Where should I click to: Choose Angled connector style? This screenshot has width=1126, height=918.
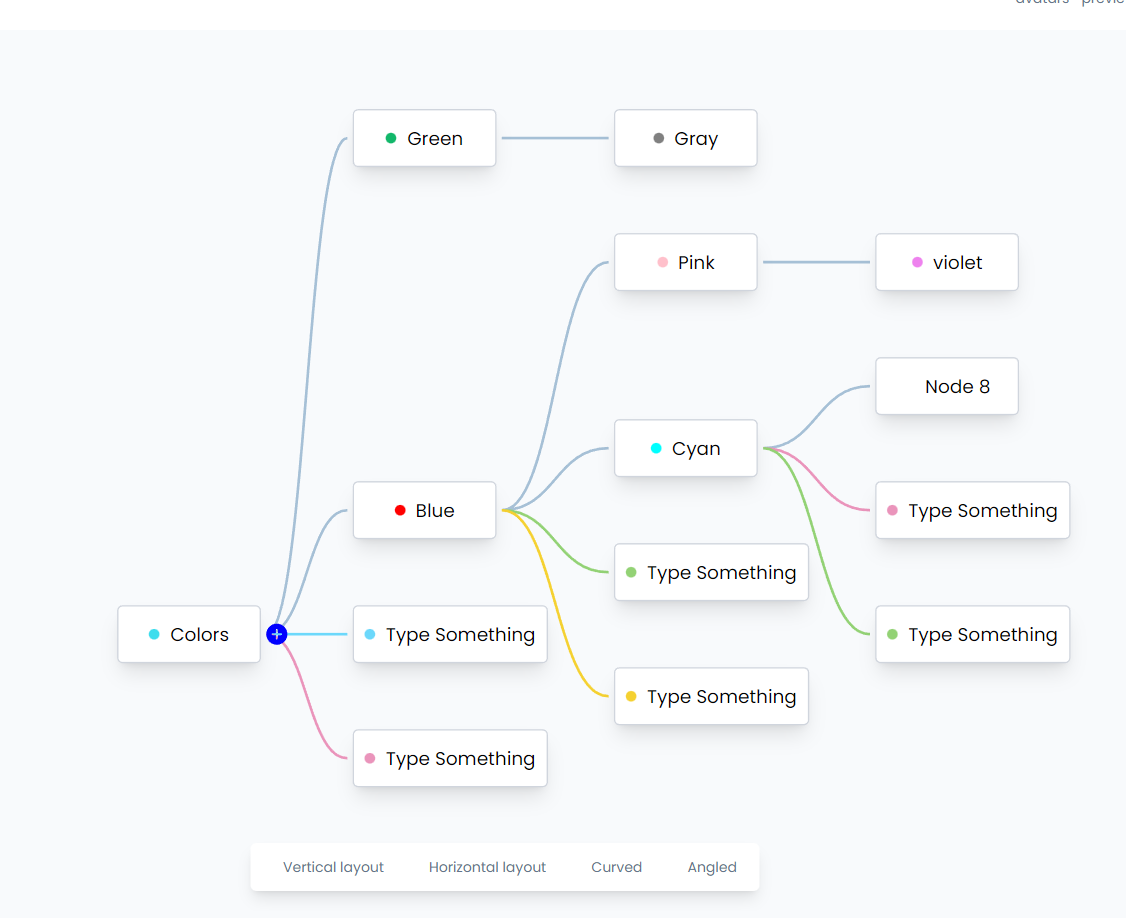pos(712,867)
